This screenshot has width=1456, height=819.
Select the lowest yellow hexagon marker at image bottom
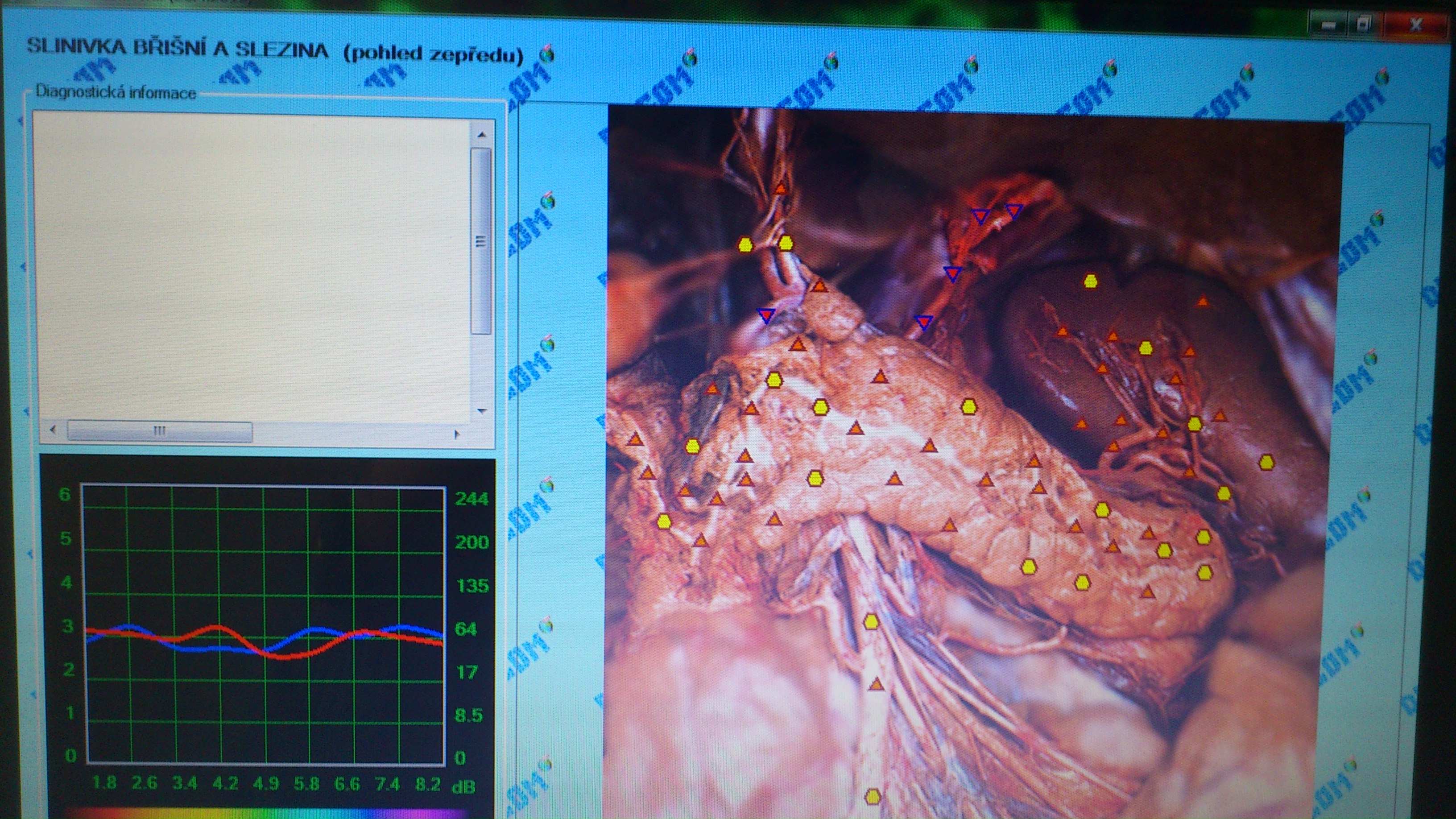[x=873, y=797]
